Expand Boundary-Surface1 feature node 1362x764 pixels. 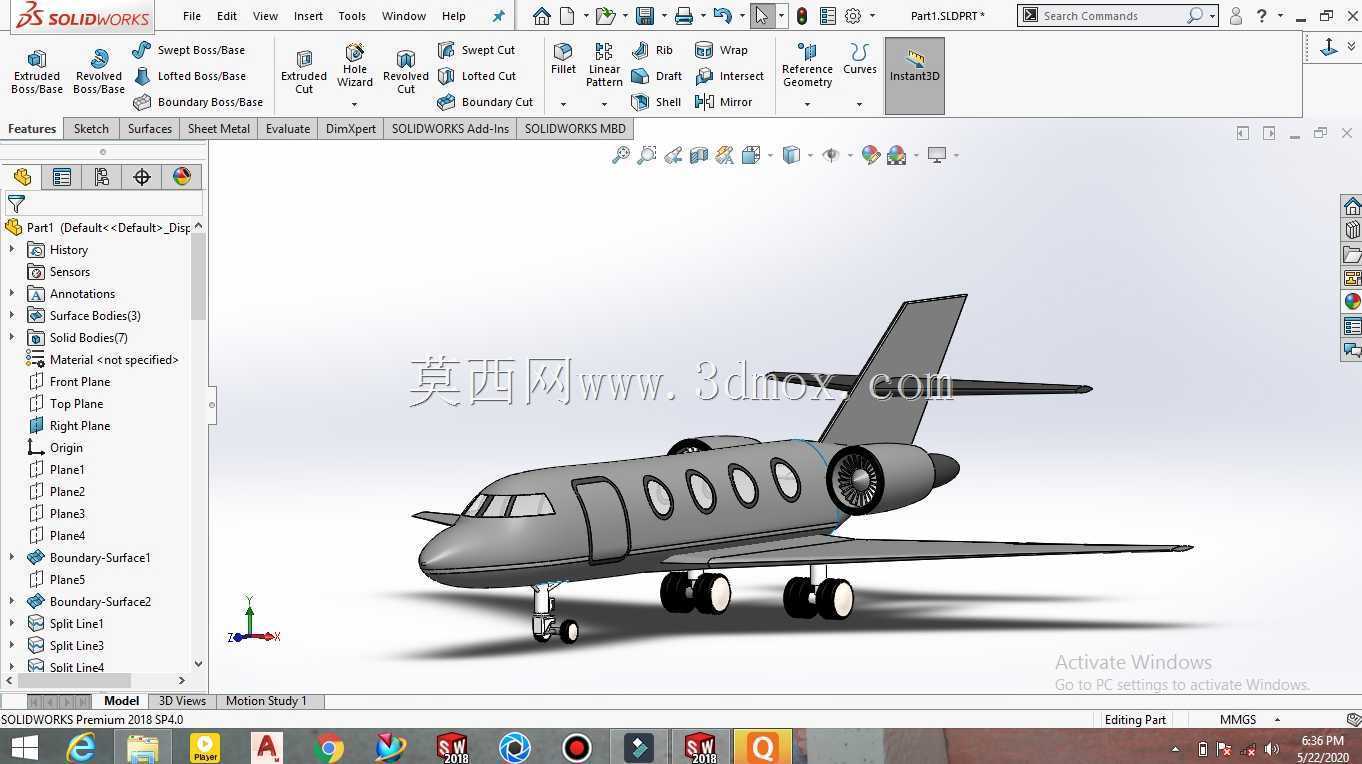pyautogui.click(x=12, y=557)
